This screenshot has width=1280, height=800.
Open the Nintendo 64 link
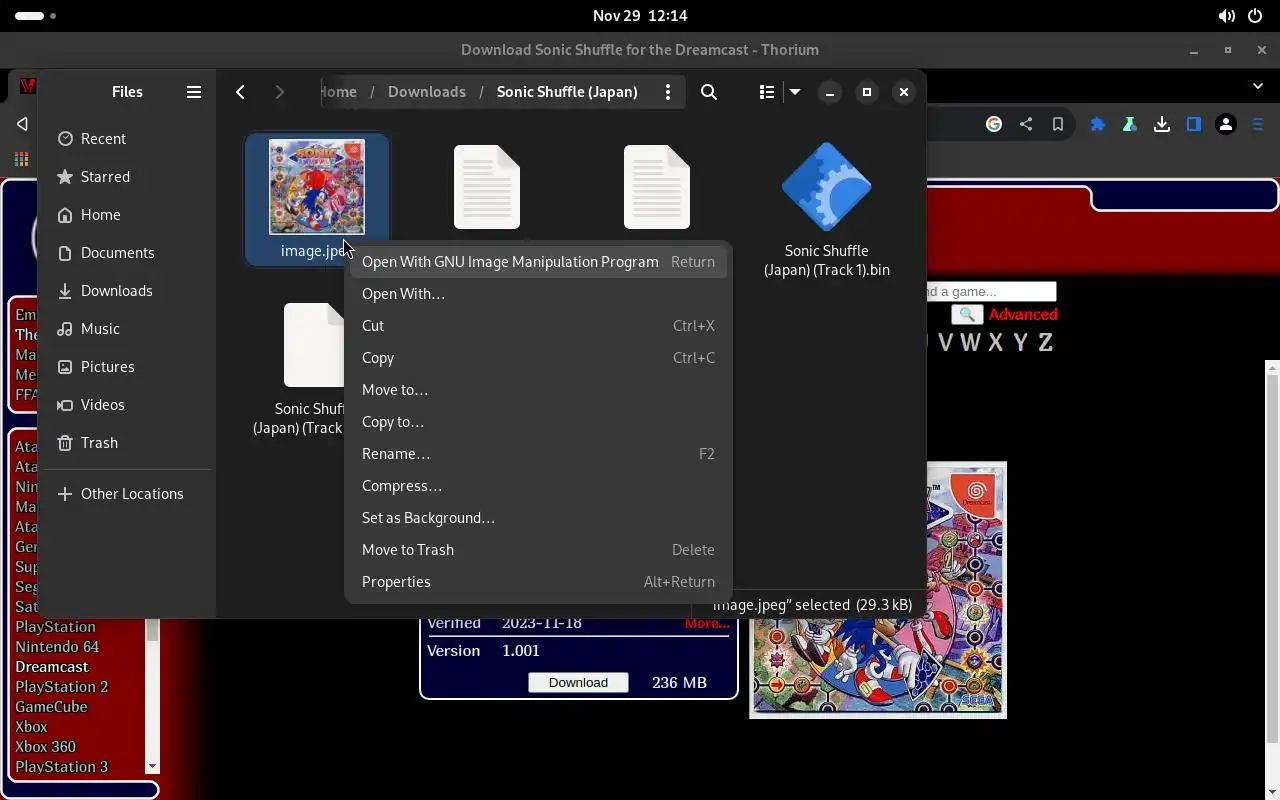coord(57,647)
